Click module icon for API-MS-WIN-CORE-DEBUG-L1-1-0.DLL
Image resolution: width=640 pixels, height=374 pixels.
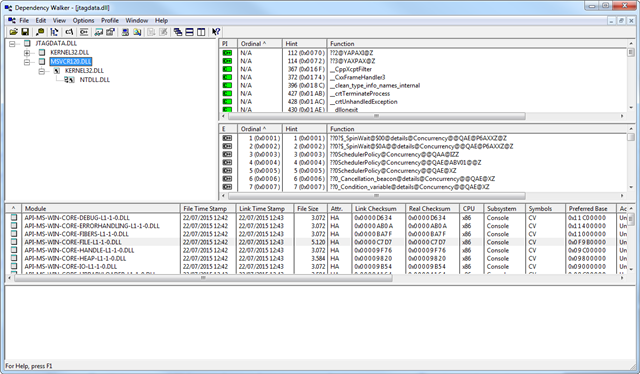point(14,218)
